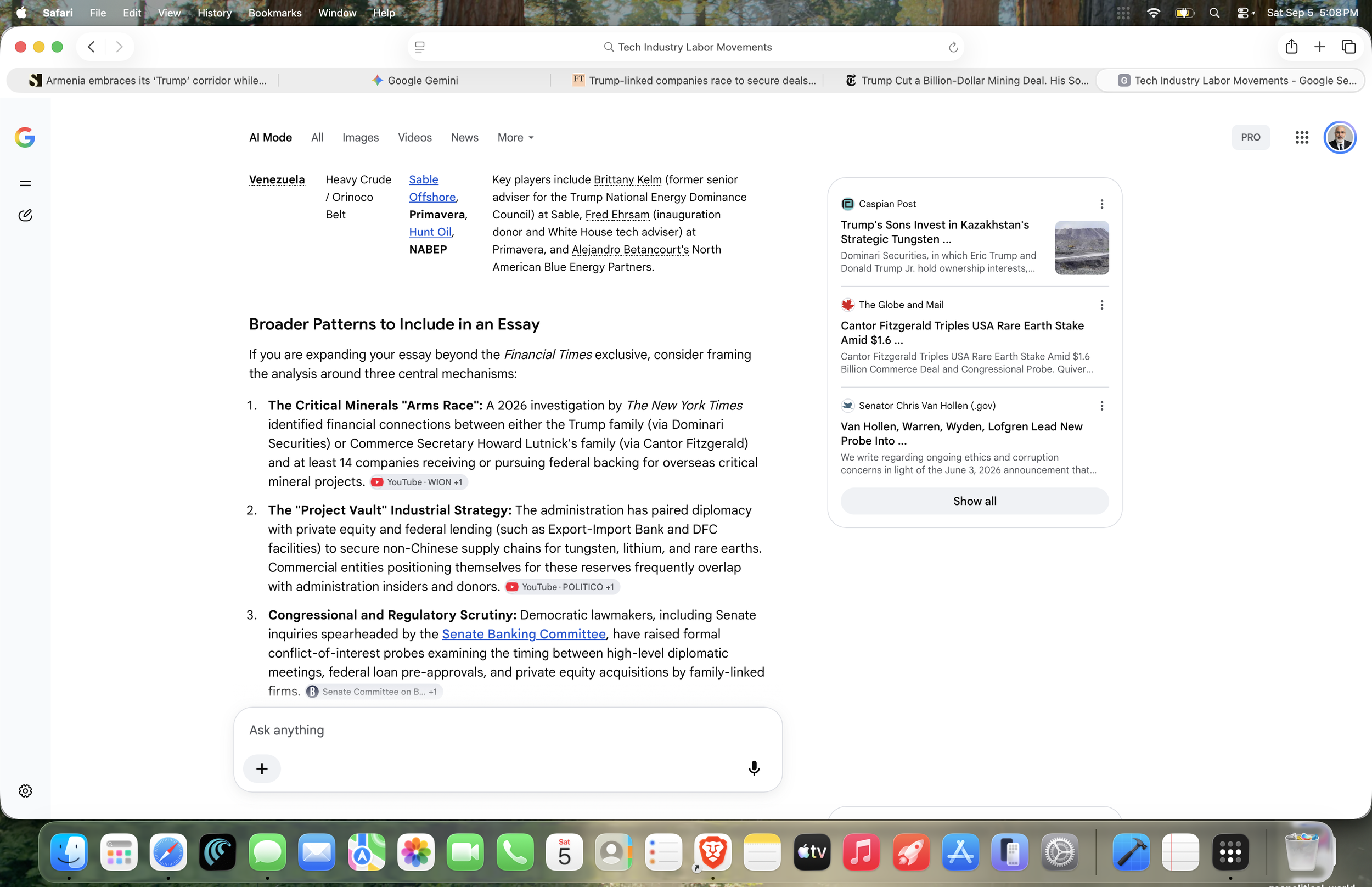Click the plus attach button in the prompt box
The height and width of the screenshot is (887, 1372).
262,768
